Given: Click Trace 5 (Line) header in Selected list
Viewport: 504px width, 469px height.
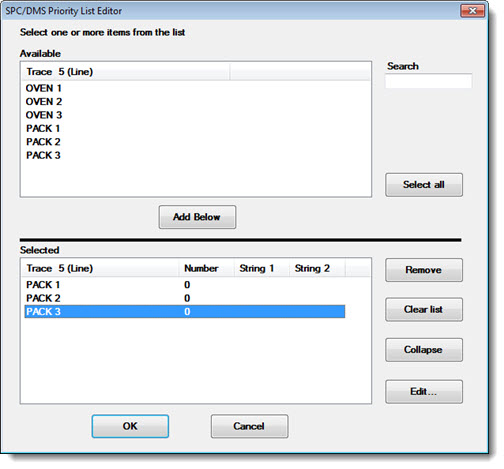Looking at the screenshot, I should coord(100,268).
